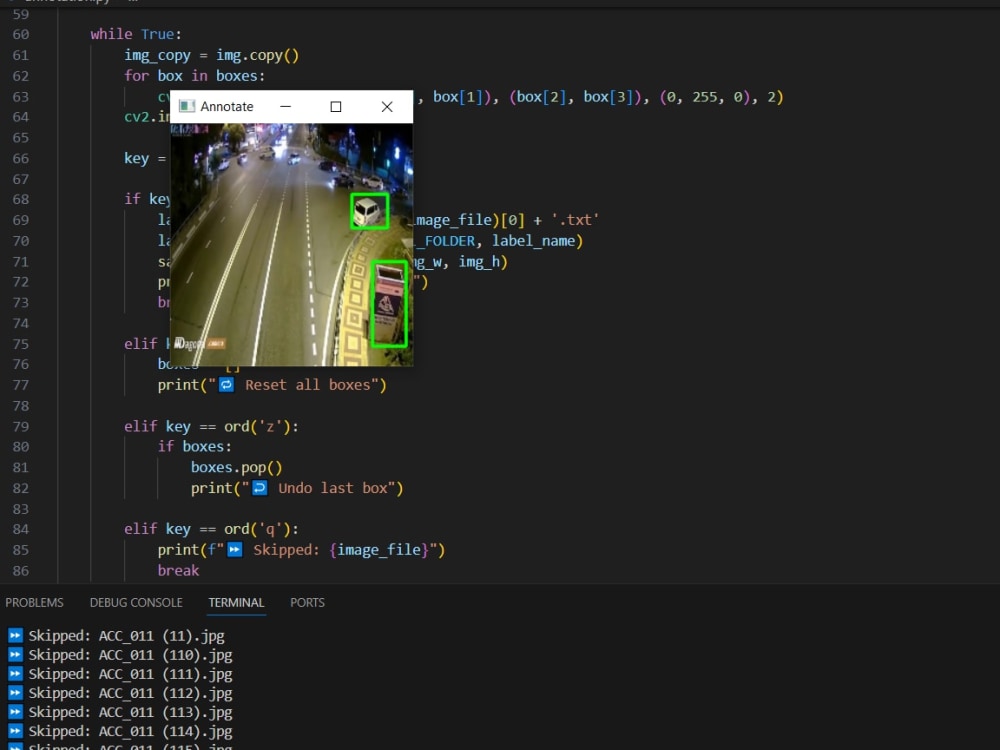Screen dimensions: 1000x750
Task: Place cursor on 'while True:' line
Action: coord(136,34)
